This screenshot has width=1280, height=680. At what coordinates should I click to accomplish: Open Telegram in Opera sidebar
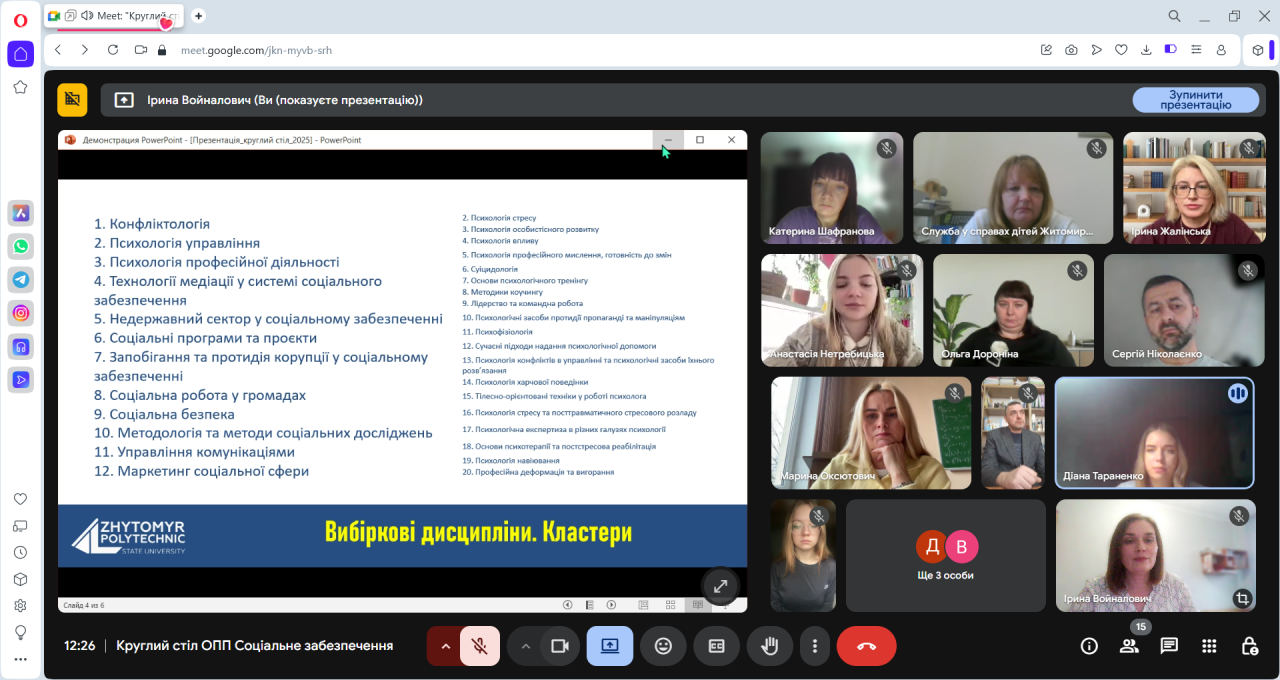pos(20,279)
